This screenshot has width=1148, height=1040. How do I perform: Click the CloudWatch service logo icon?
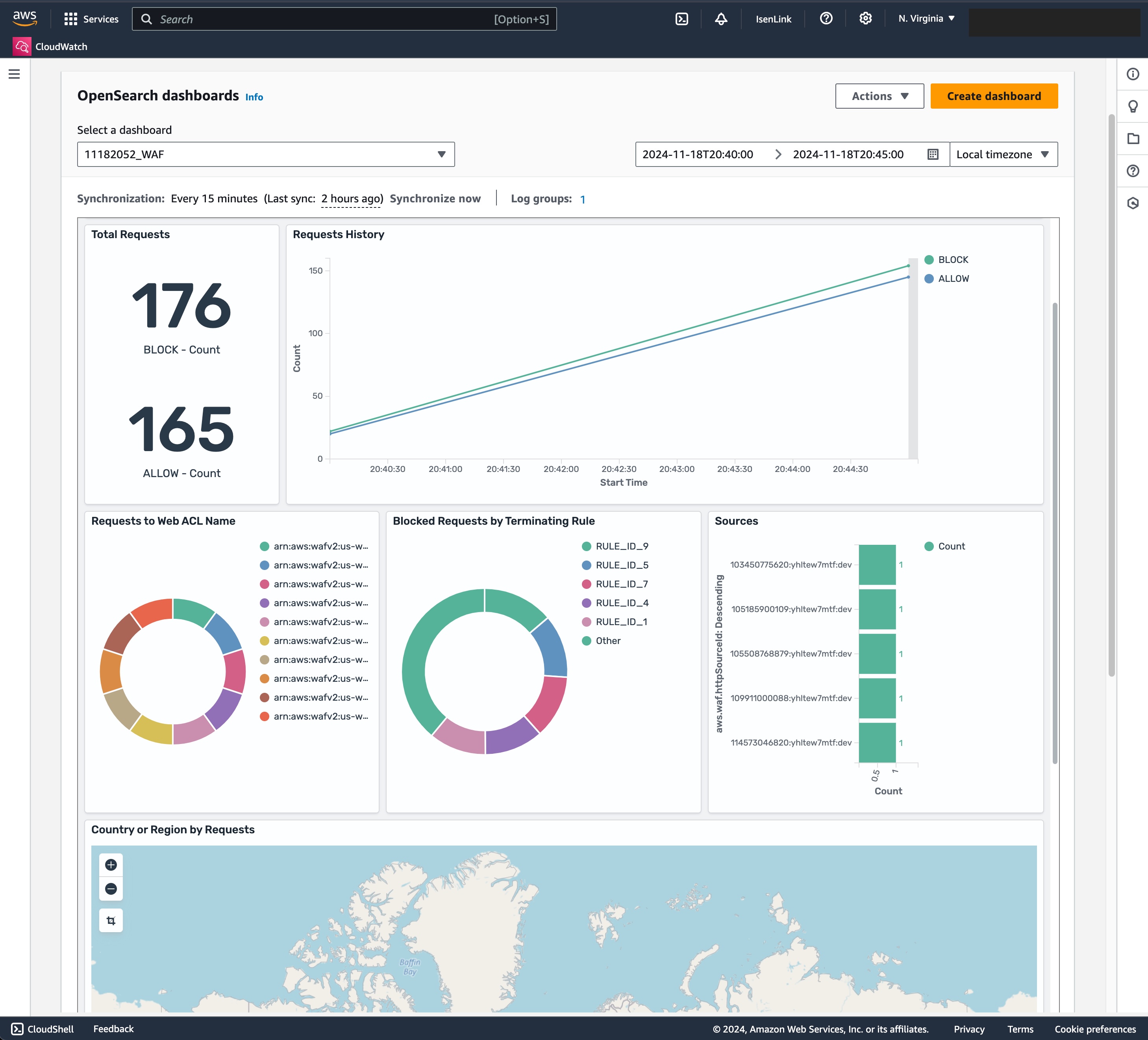(x=22, y=46)
